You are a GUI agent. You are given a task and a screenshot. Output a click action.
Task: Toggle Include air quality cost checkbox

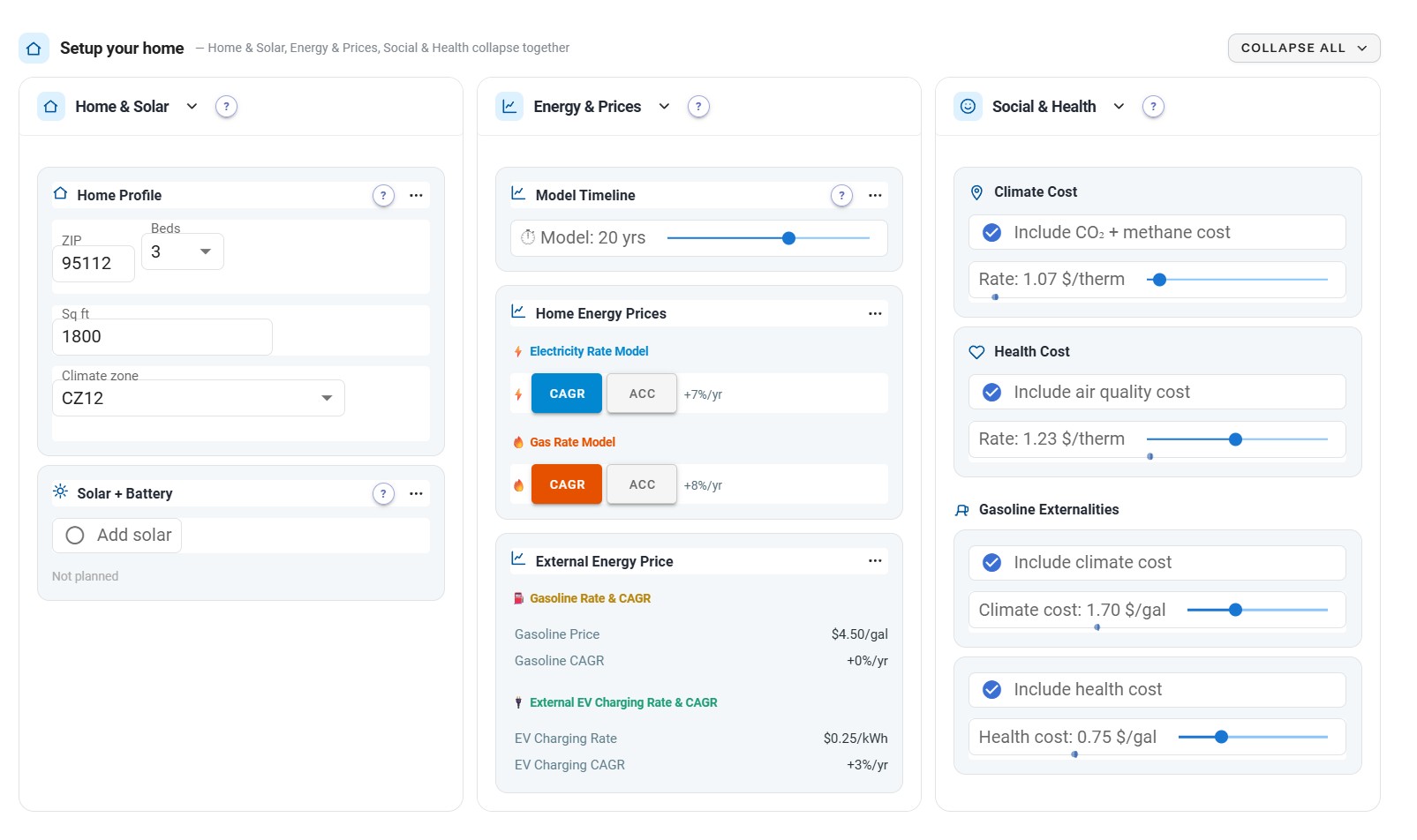pyautogui.click(x=992, y=393)
